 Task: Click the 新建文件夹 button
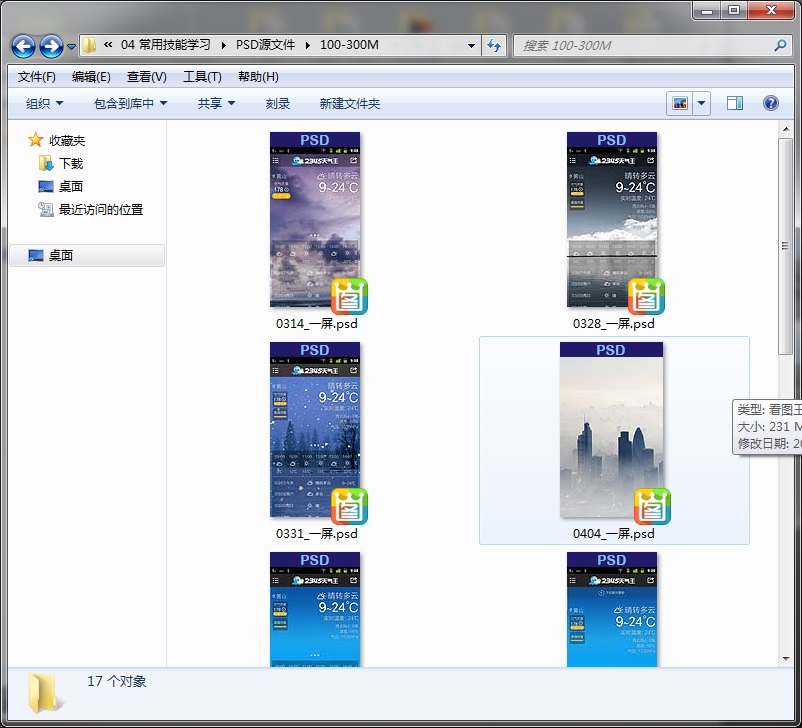(349, 104)
